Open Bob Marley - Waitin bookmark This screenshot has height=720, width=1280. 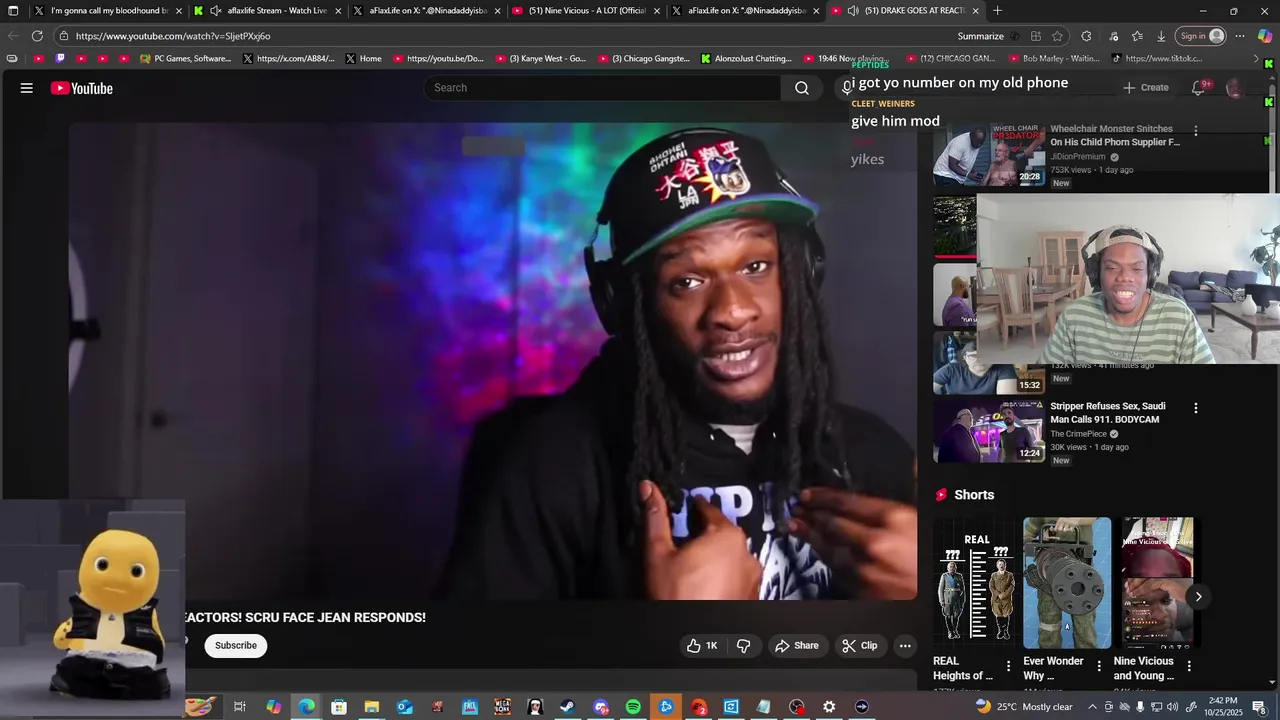tap(1053, 59)
